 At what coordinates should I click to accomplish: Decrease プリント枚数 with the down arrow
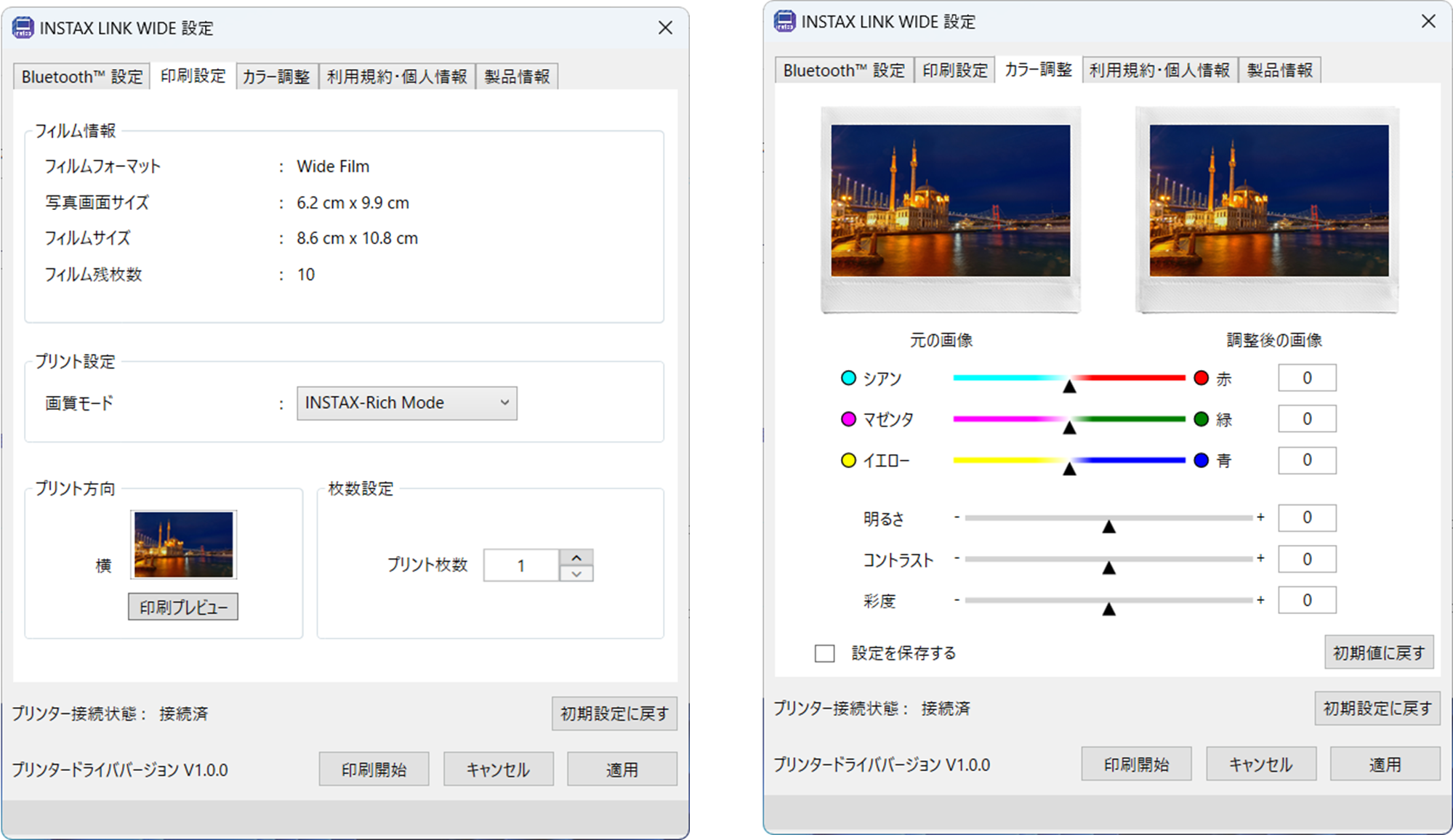[x=576, y=573]
